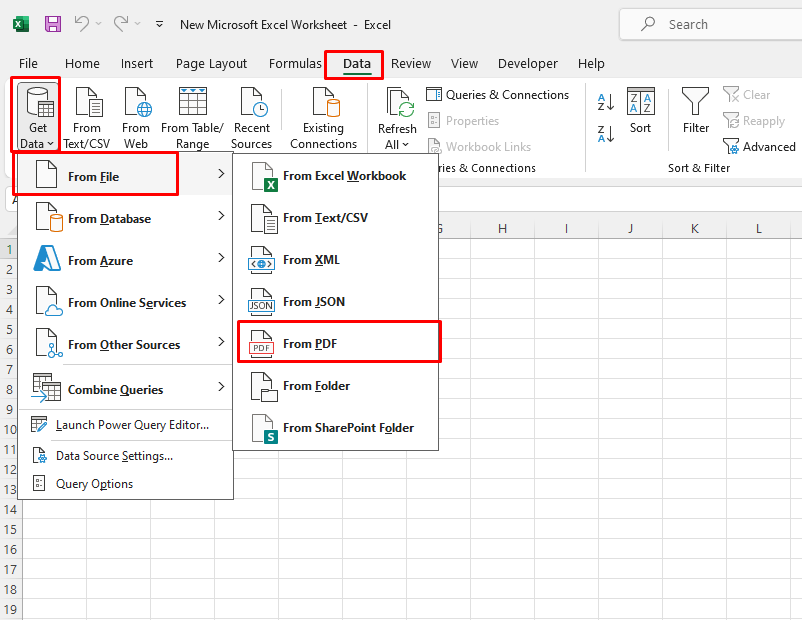Select From PDF option
802x620 pixels.
(x=336, y=344)
